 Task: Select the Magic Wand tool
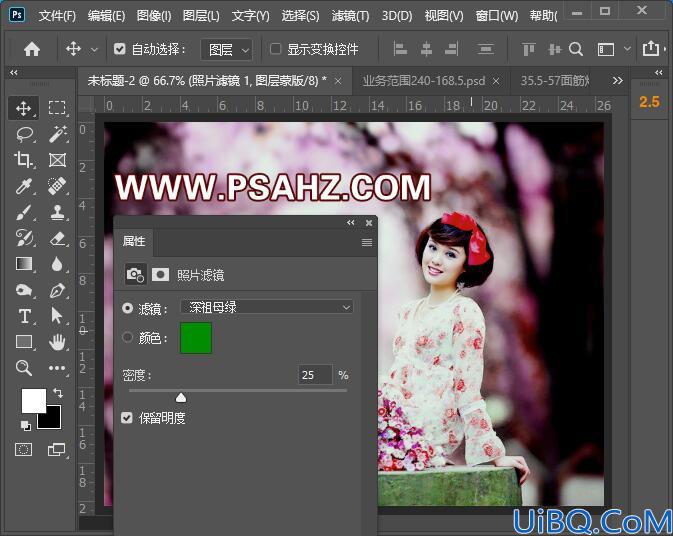click(x=57, y=134)
